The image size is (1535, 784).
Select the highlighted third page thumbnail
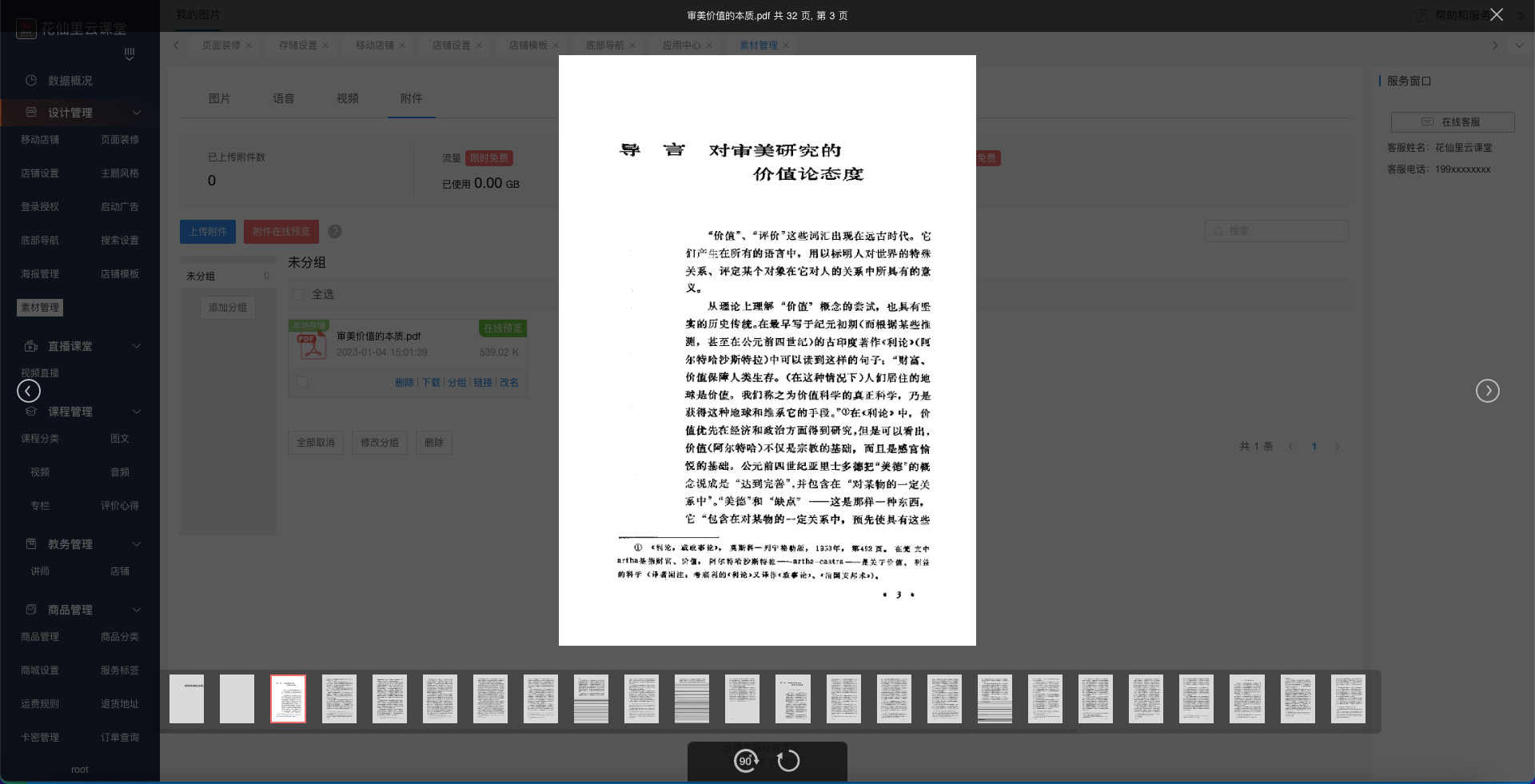coord(288,698)
